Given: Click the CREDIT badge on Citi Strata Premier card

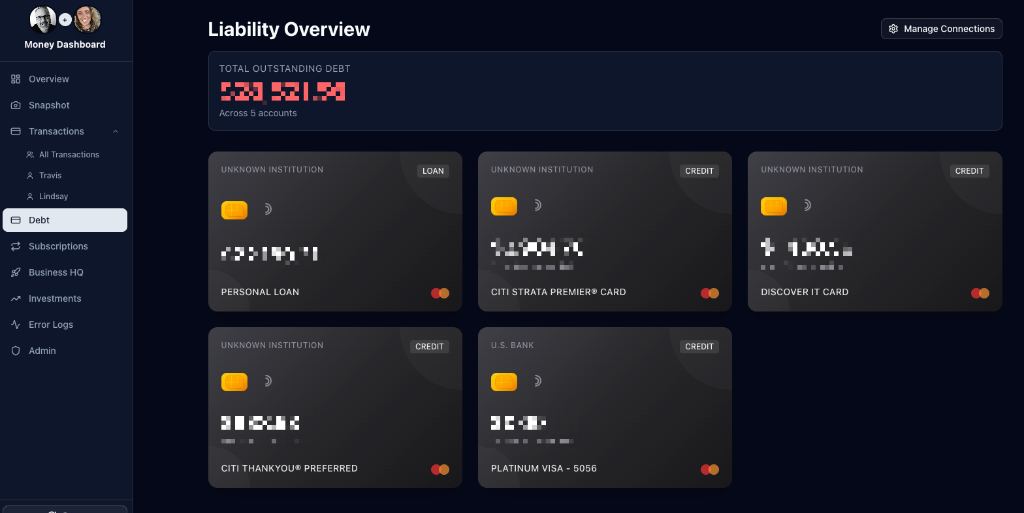Looking at the screenshot, I should click(699, 171).
